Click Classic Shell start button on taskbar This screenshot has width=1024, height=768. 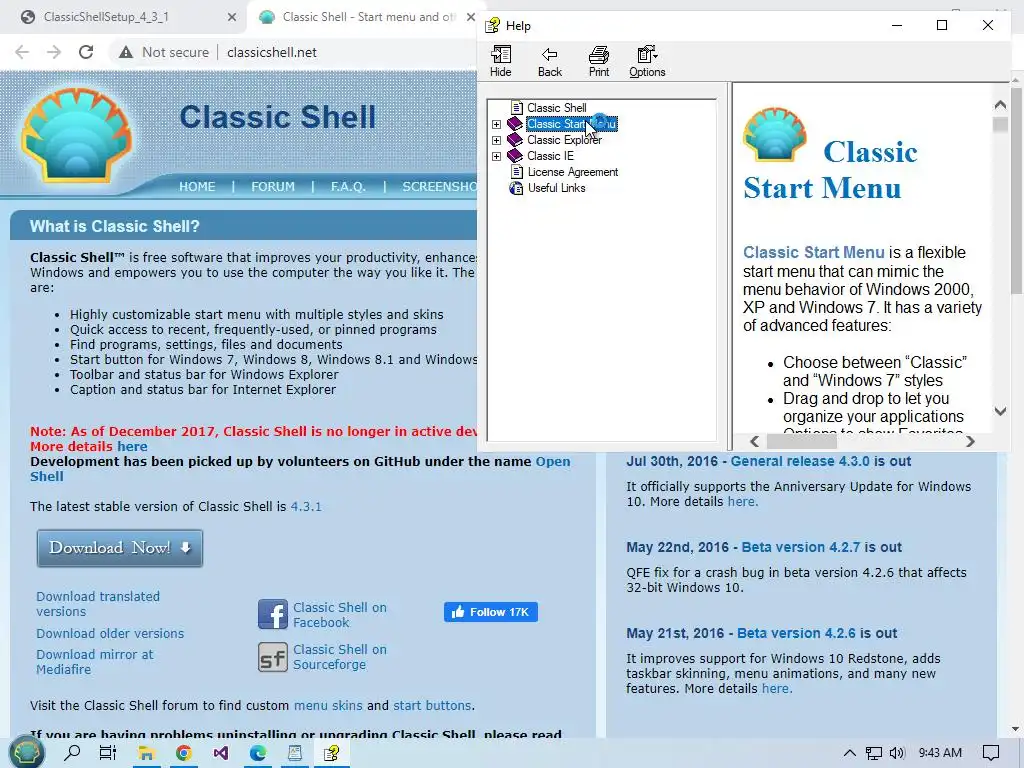(x=26, y=753)
